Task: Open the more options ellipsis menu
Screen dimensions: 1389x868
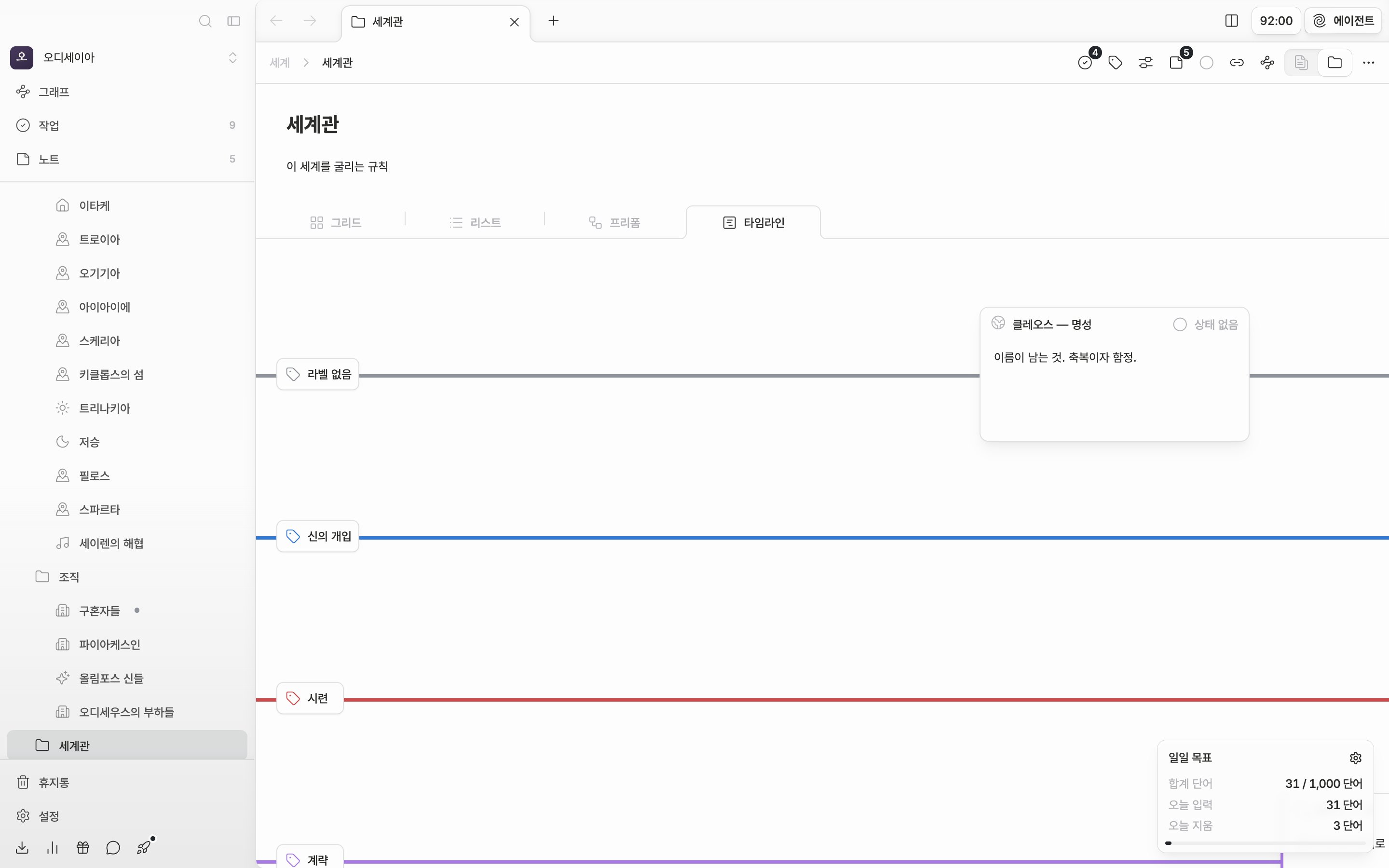Action: click(1368, 63)
